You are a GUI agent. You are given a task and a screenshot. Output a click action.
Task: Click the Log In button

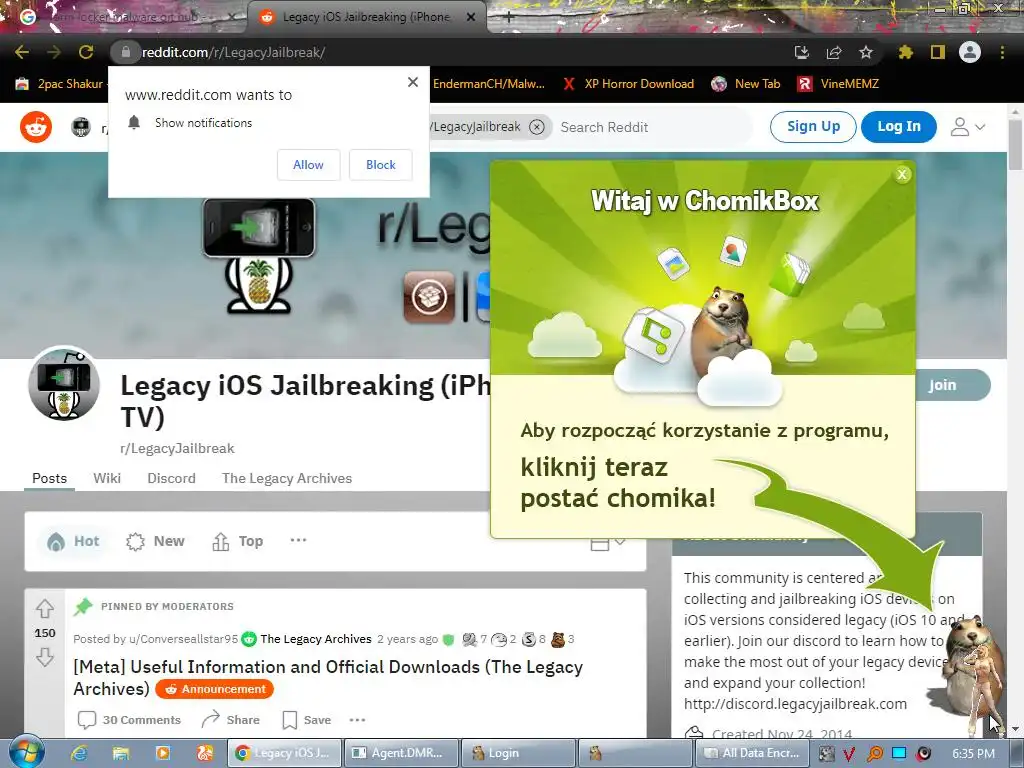point(899,127)
